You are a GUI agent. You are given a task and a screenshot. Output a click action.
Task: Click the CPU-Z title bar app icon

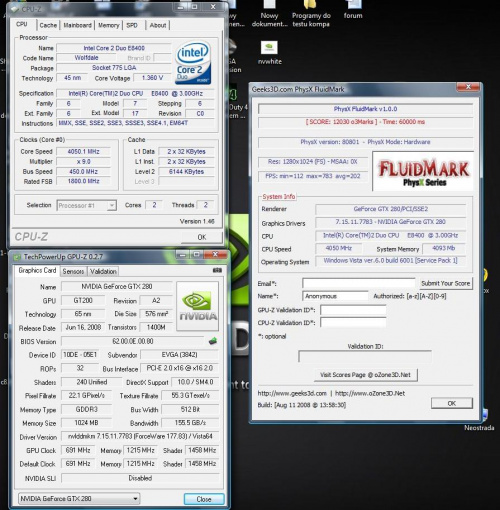tap(14, 9)
